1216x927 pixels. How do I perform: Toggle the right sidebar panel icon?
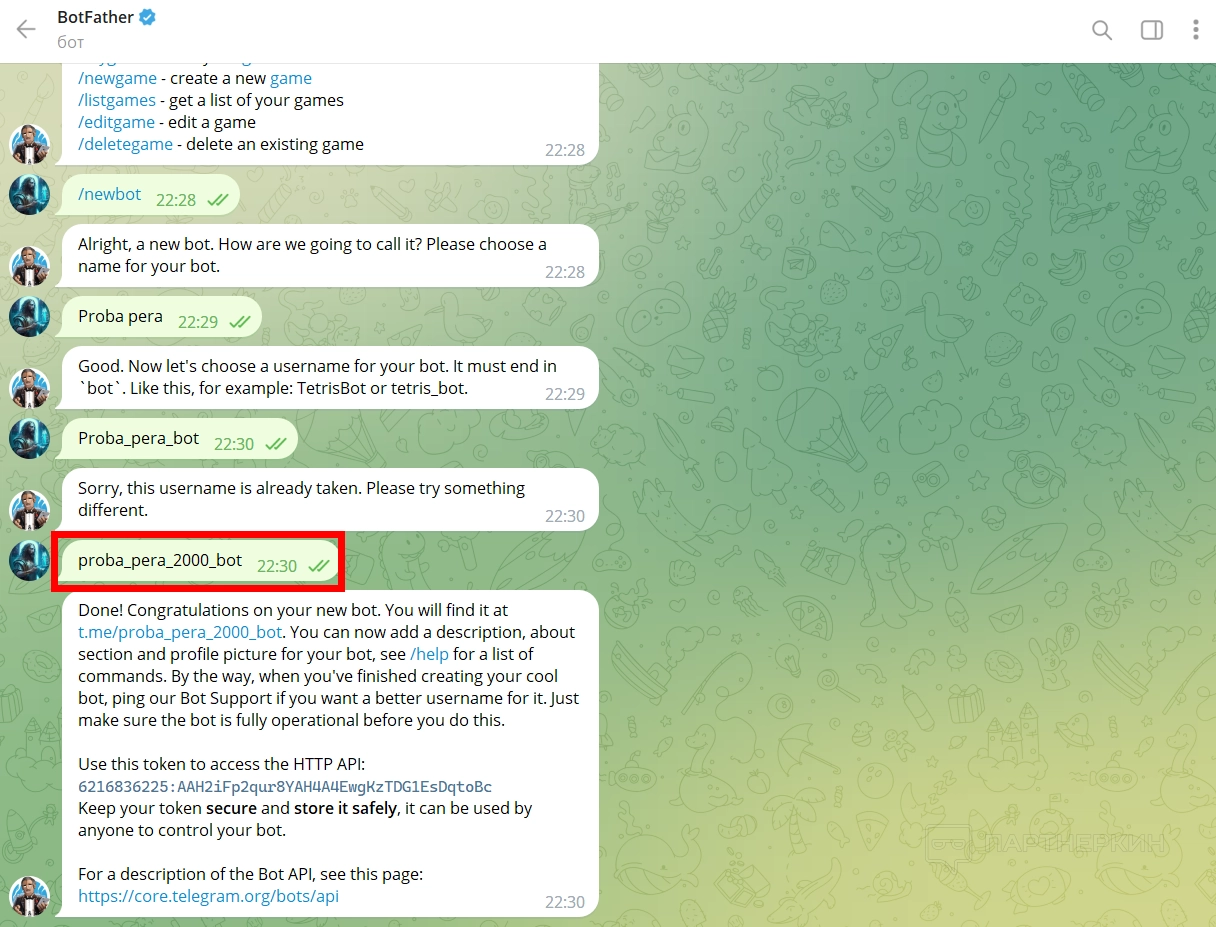pos(1152,30)
